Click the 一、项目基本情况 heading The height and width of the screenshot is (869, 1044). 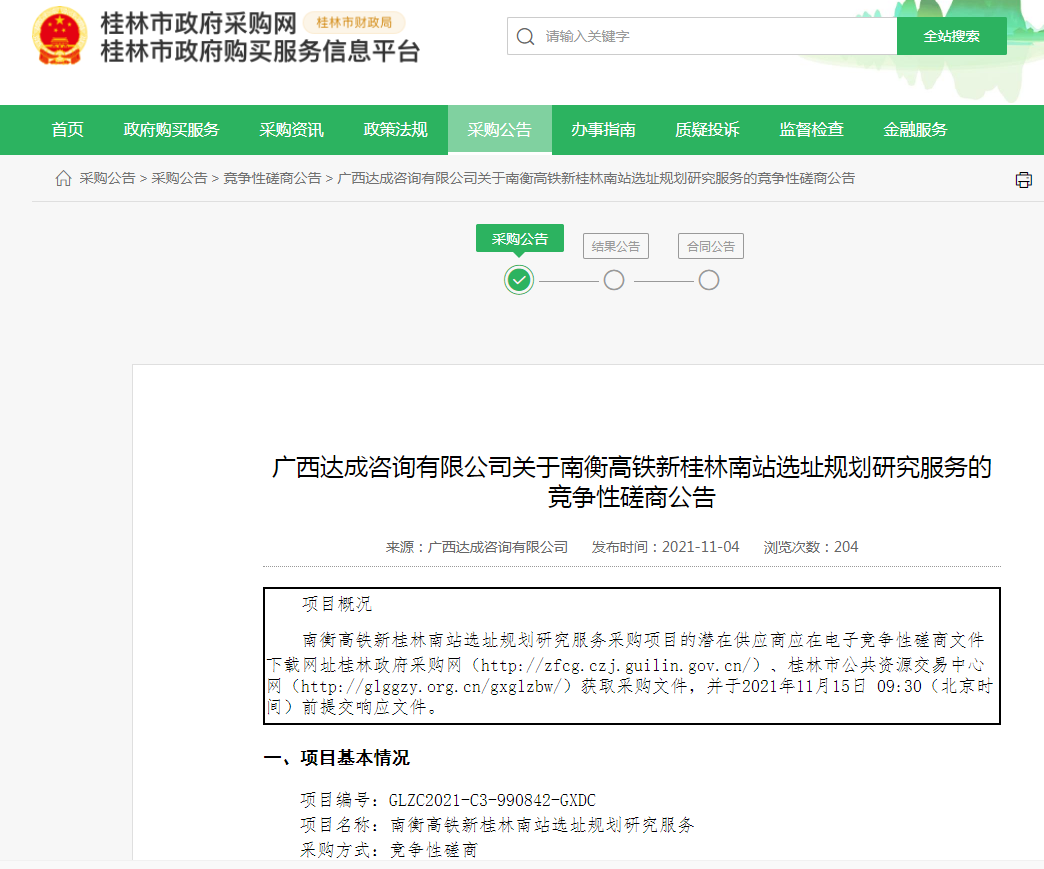pos(337,758)
